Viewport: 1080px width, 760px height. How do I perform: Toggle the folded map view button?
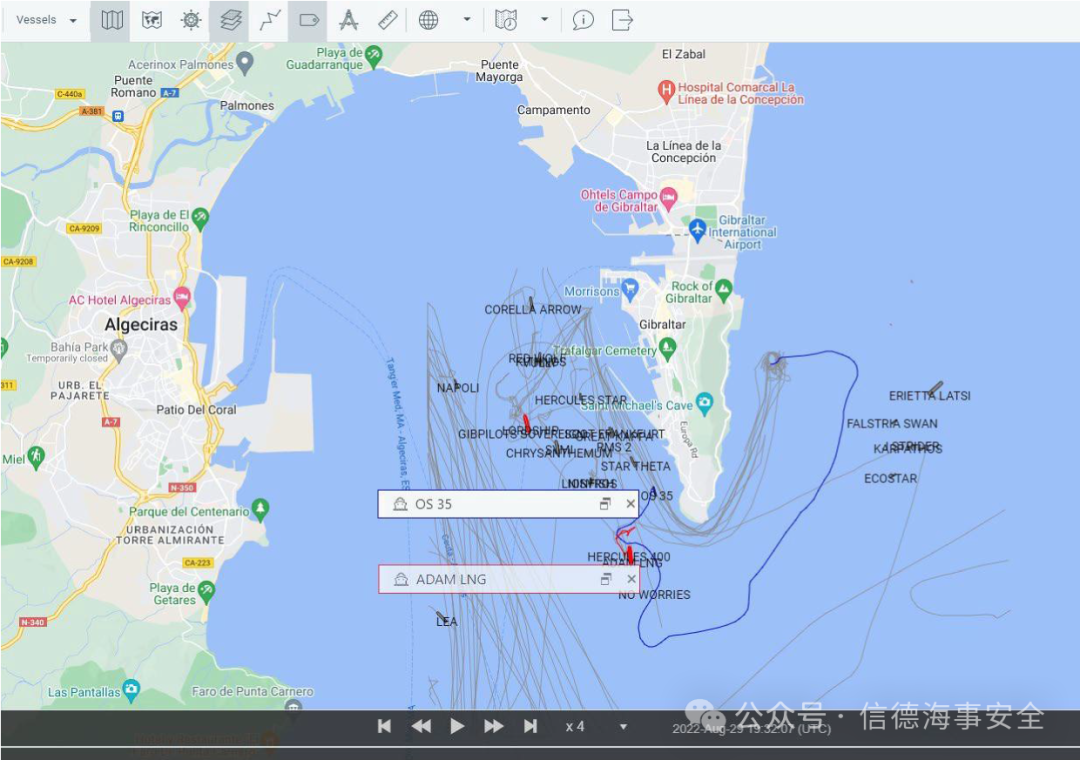tap(112, 20)
